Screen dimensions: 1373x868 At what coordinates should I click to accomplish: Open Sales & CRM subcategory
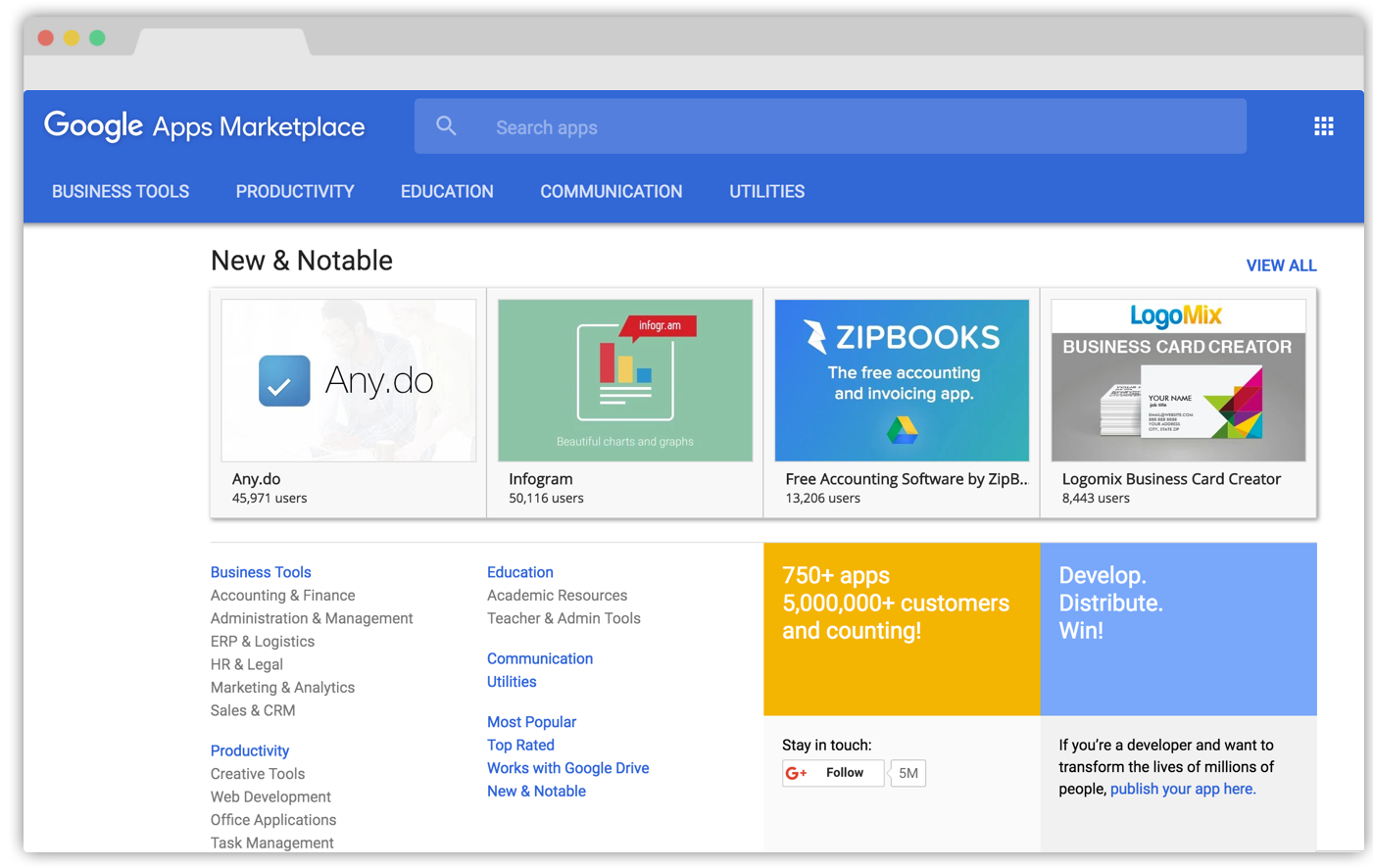click(253, 710)
